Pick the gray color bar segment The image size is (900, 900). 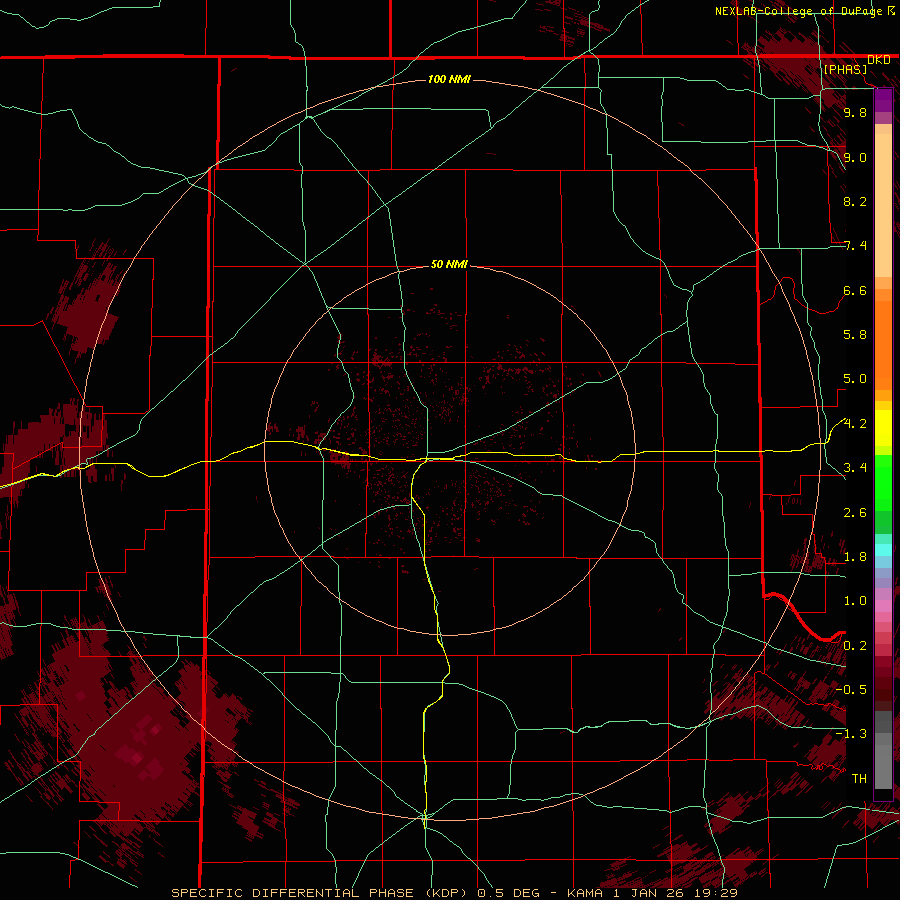[883, 761]
